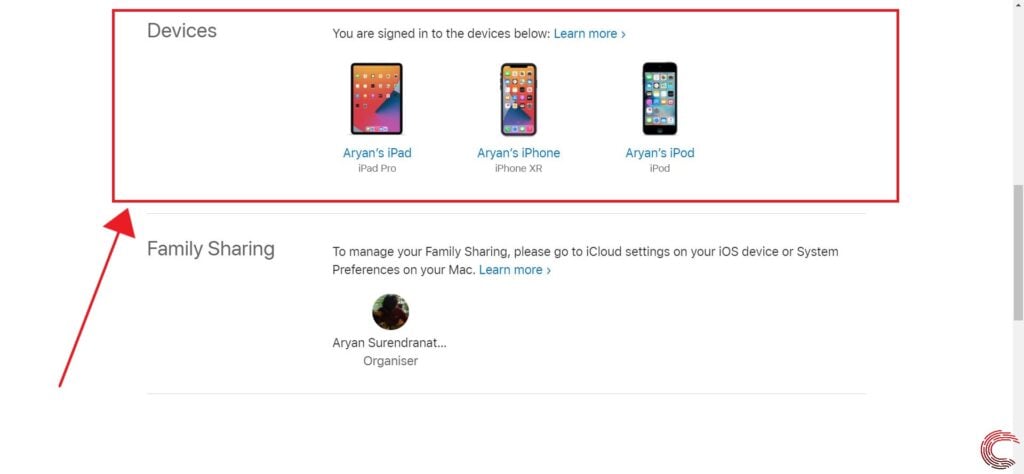
Task: Click Learn more in Family Sharing section
Action: (511, 270)
